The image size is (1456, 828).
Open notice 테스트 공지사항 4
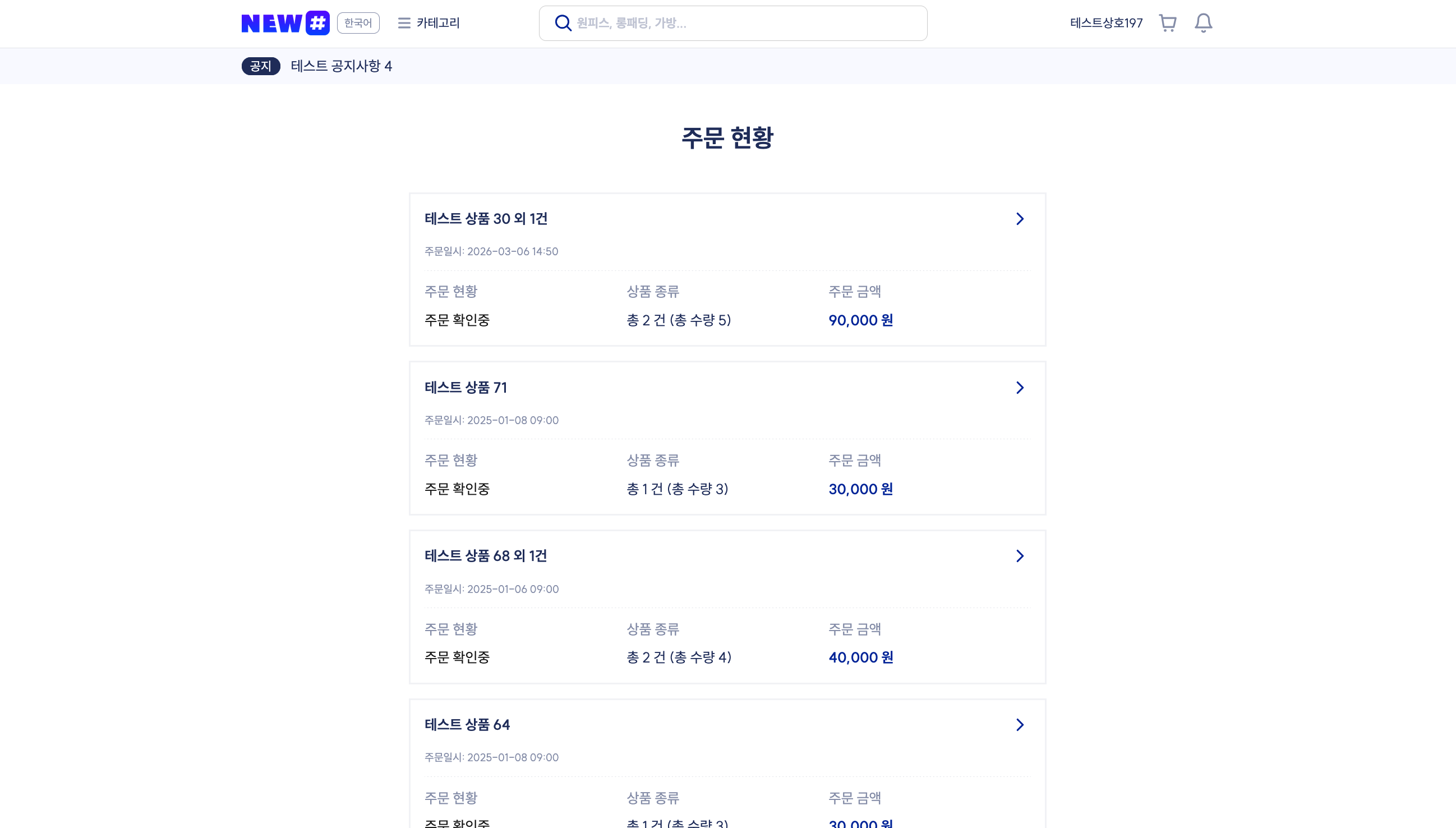pyautogui.click(x=341, y=67)
